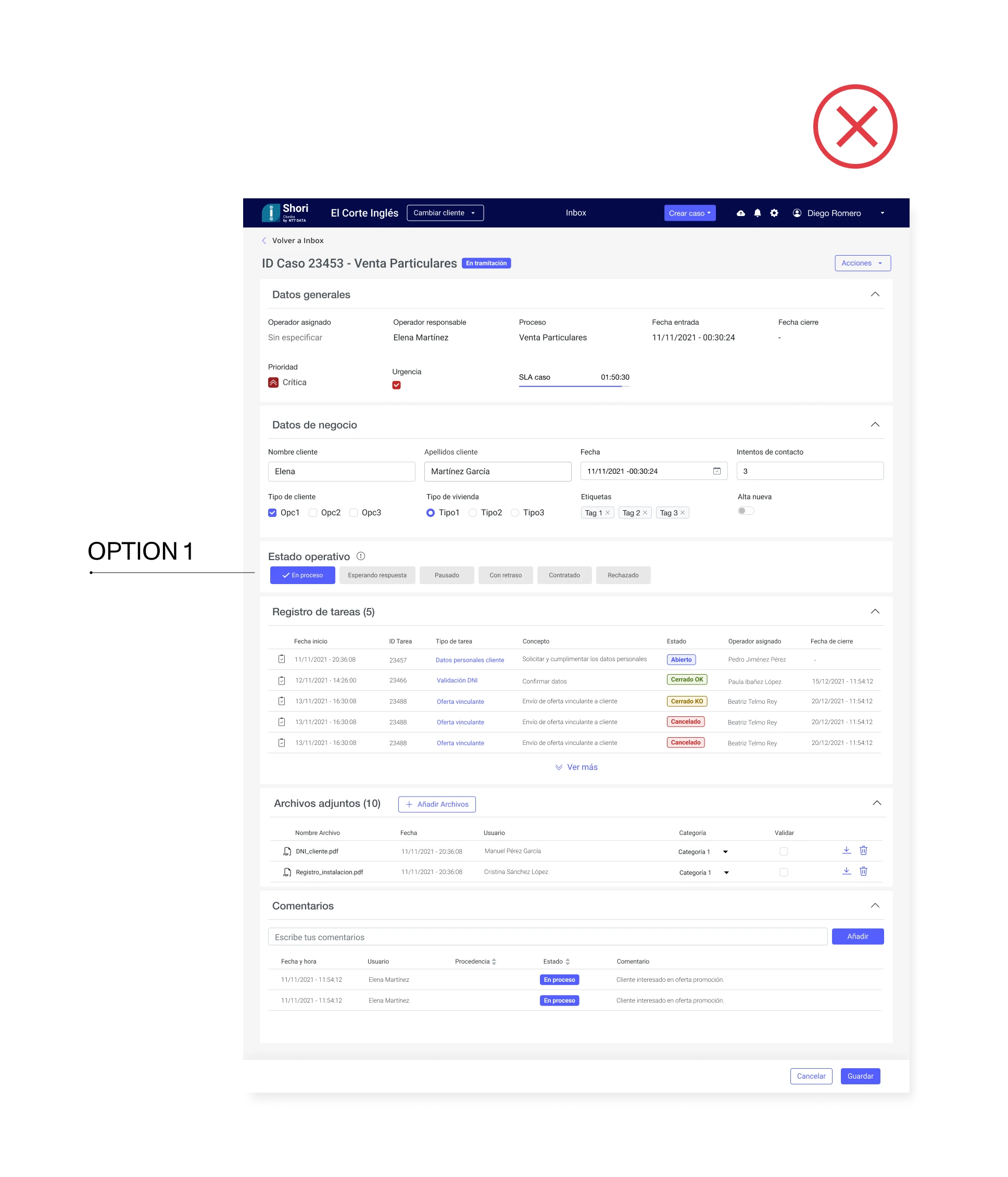Click the Añadir Archivos button

[436, 804]
